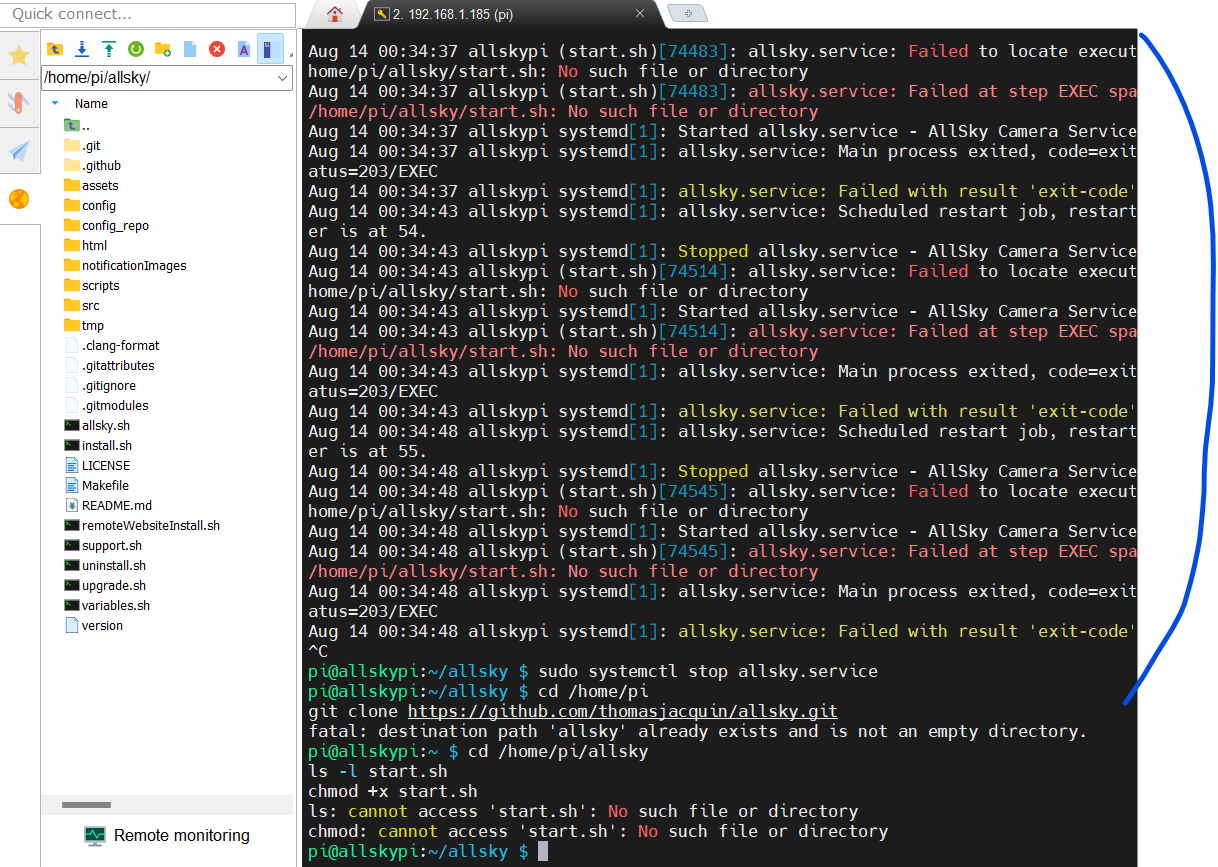The height and width of the screenshot is (867, 1218).
Task: Select the version file
Action: pos(94,625)
